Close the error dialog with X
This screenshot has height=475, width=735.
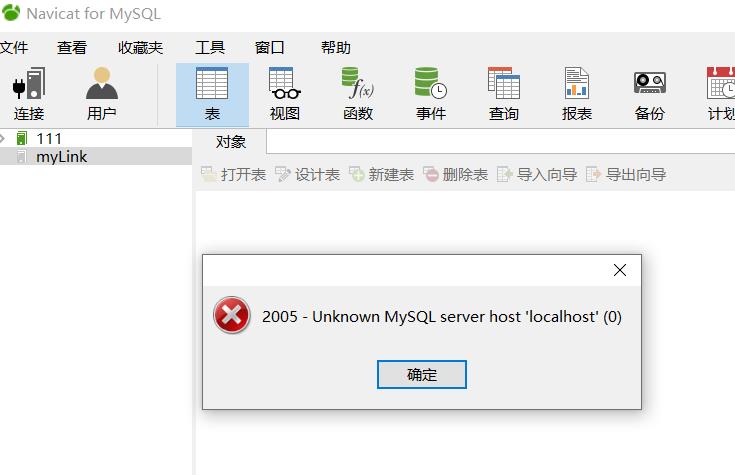(620, 270)
